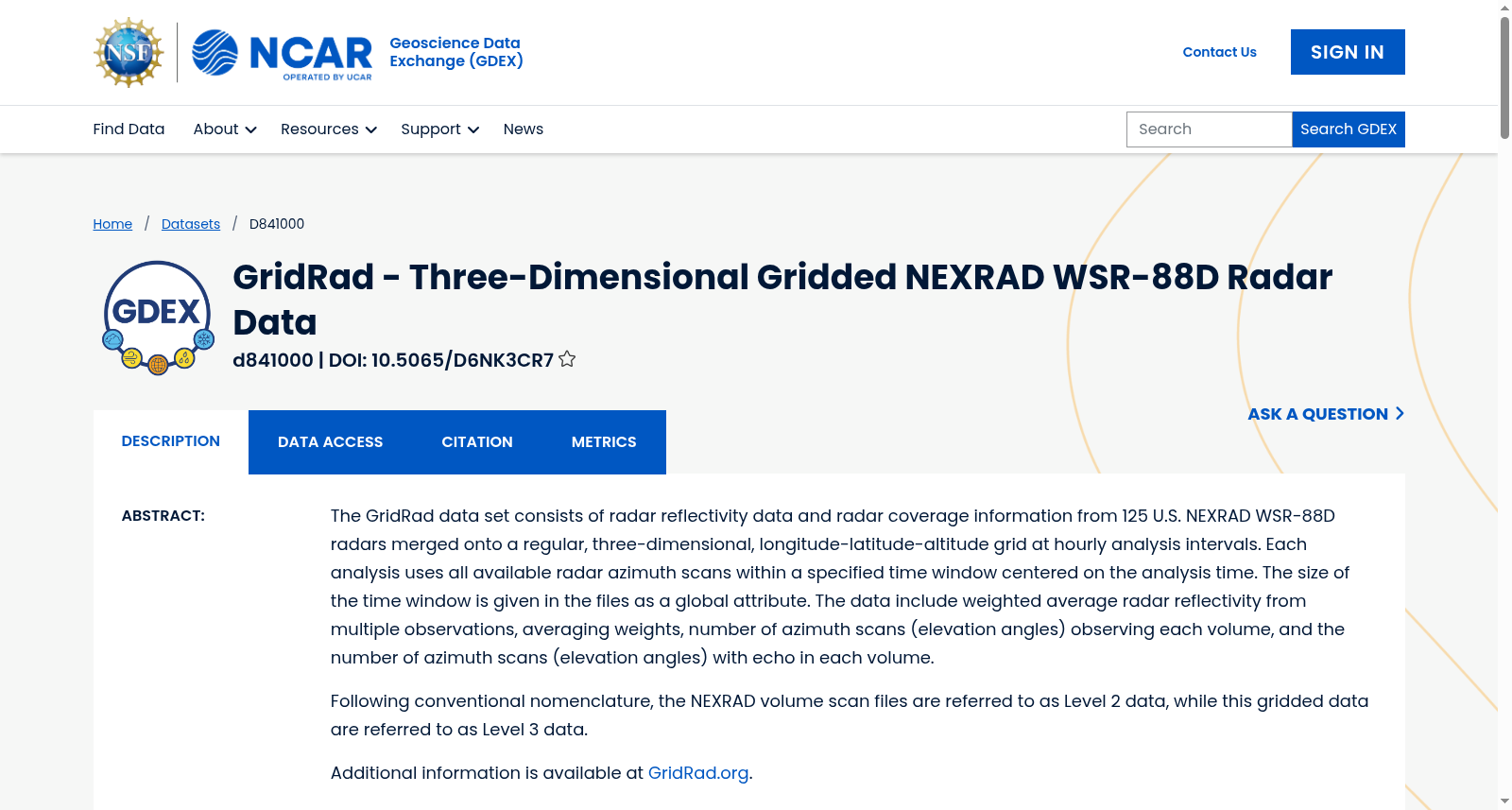This screenshot has width=1512, height=810.
Task: Open the NCAR logo homepage link
Action: click(282, 53)
